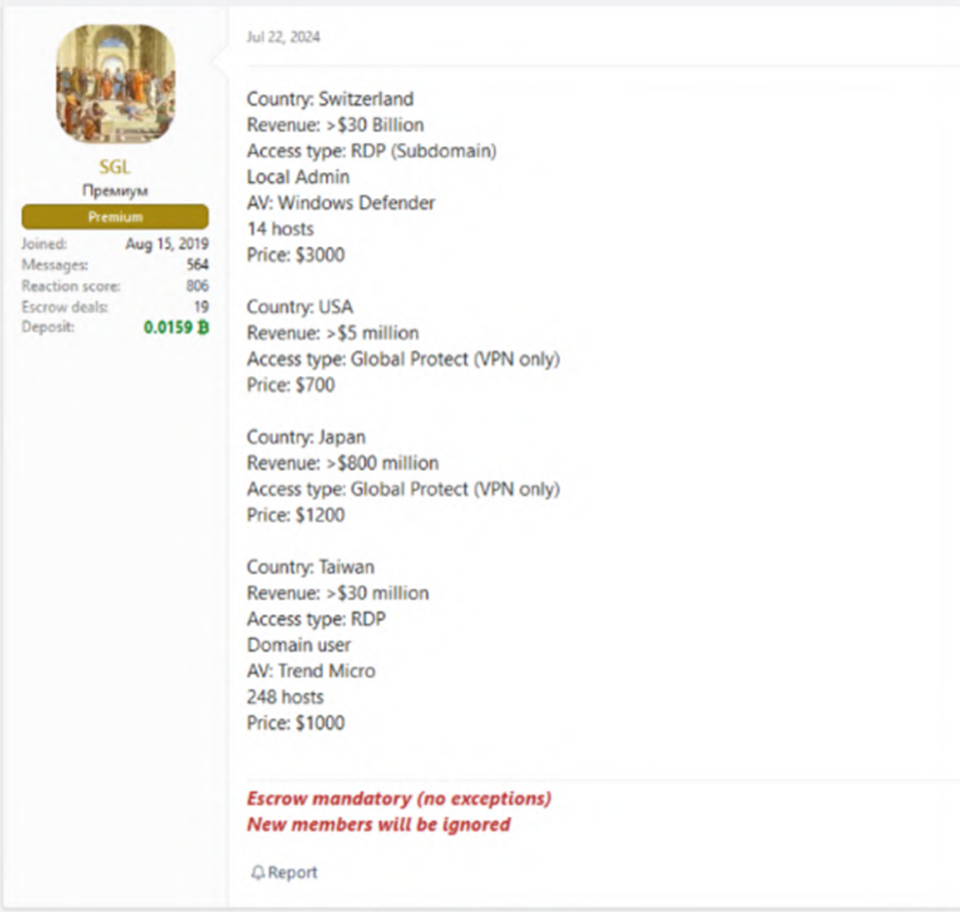This screenshot has width=960, height=912.
Task: Click the escrow deals count 19
Action: 201,307
